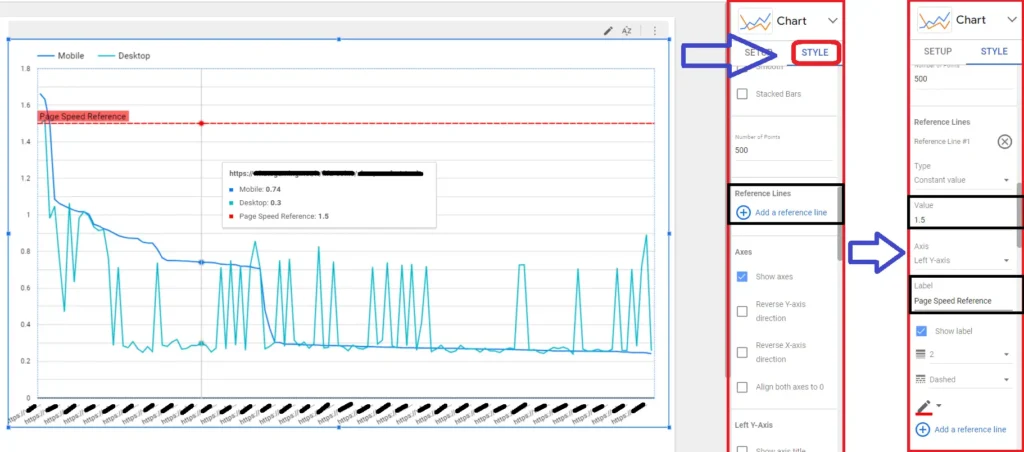Switch to the STYLE tab outlined in red
1024x452 pixels.
coord(814,52)
